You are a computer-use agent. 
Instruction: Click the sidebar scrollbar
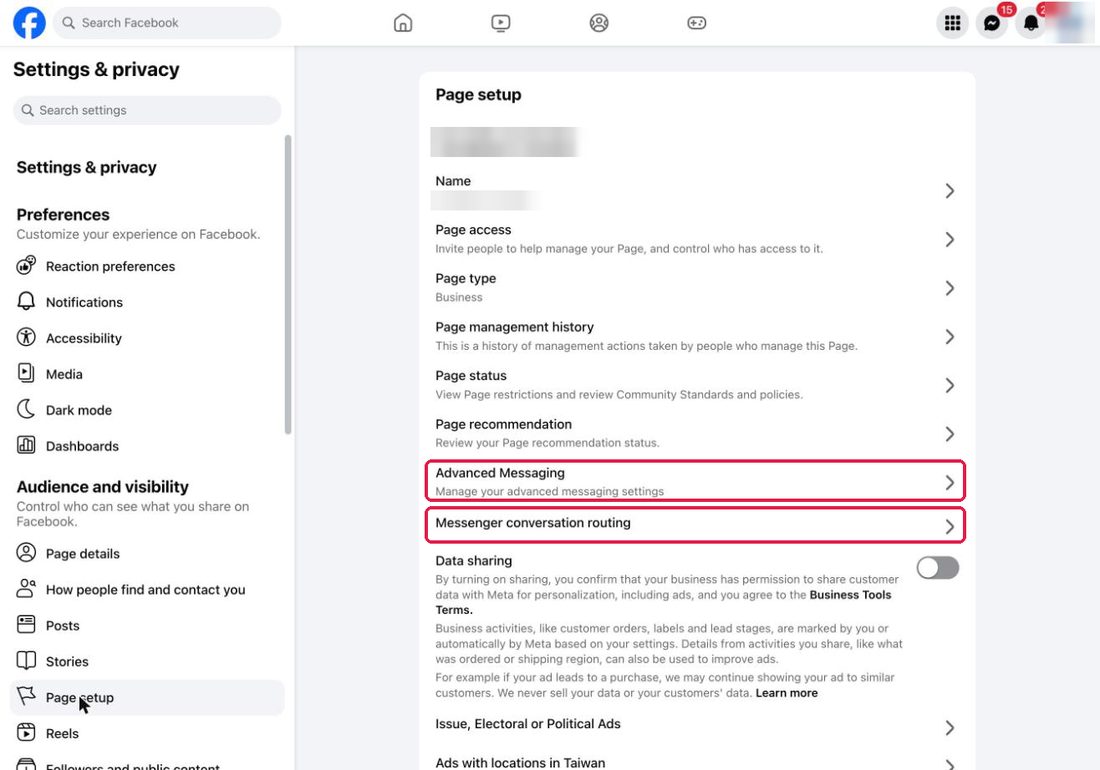[288, 285]
